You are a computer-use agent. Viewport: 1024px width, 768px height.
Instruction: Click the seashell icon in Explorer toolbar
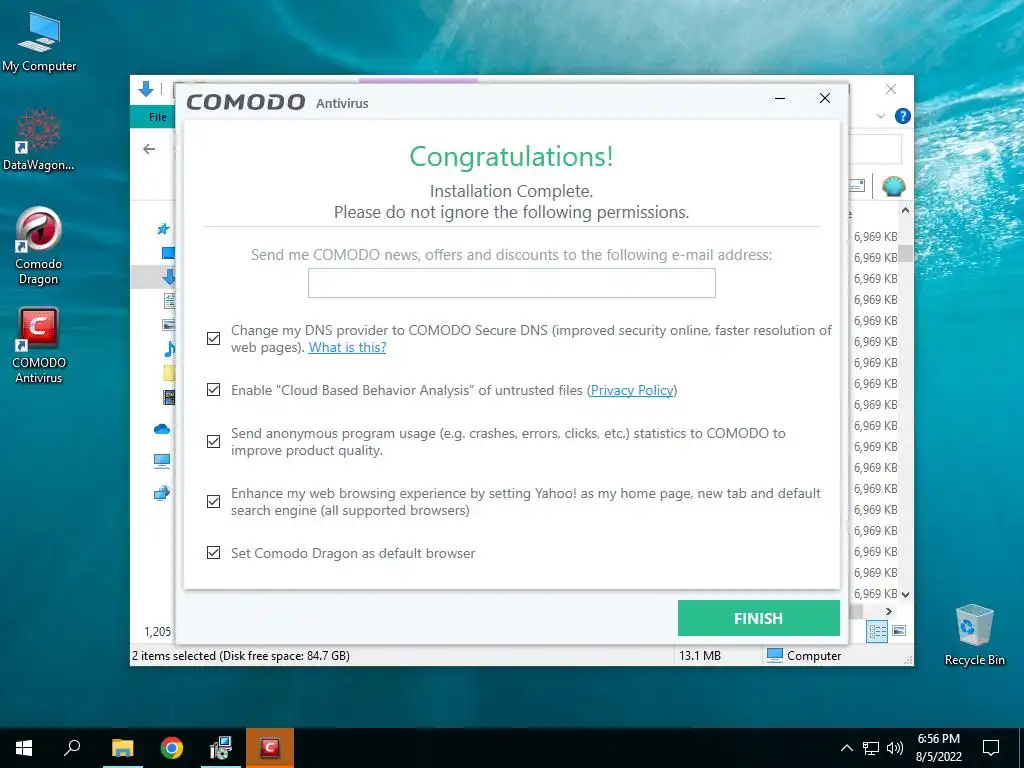coord(893,186)
